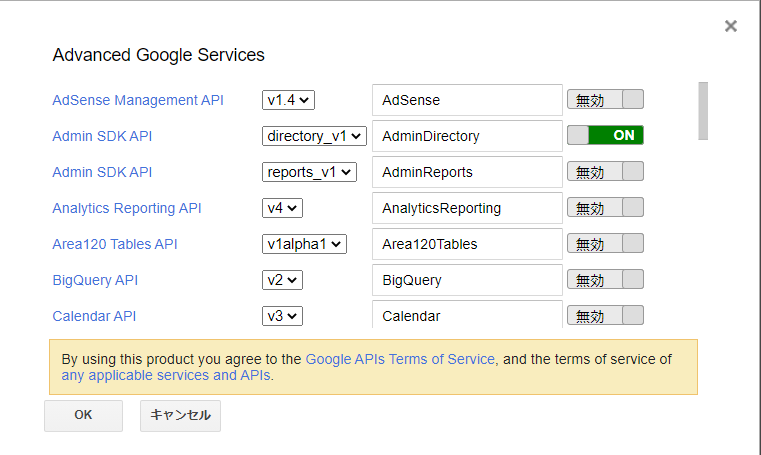Edit the Calendar identifier field
The width and height of the screenshot is (761, 455).
tap(467, 314)
